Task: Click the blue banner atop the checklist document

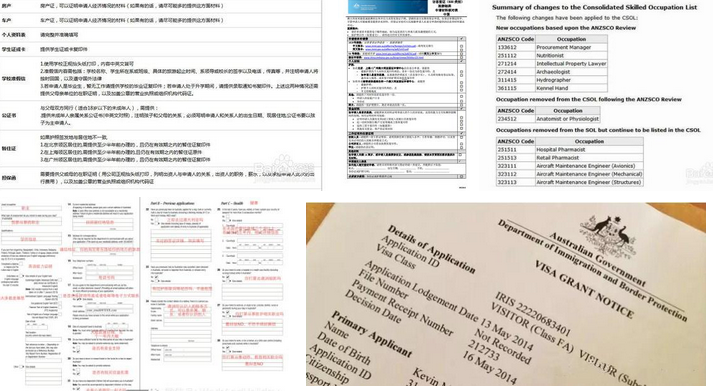Action: [x=388, y=7]
